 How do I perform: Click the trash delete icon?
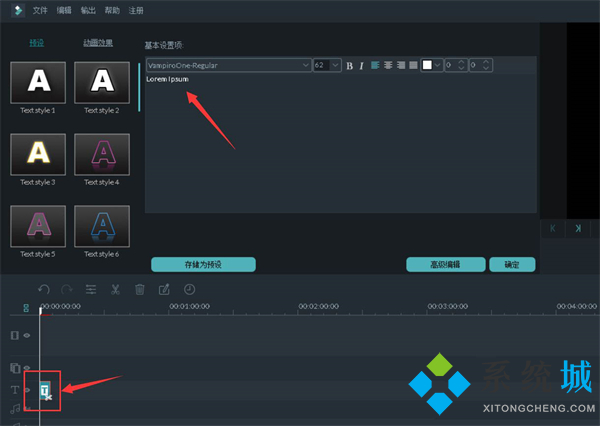(140, 289)
